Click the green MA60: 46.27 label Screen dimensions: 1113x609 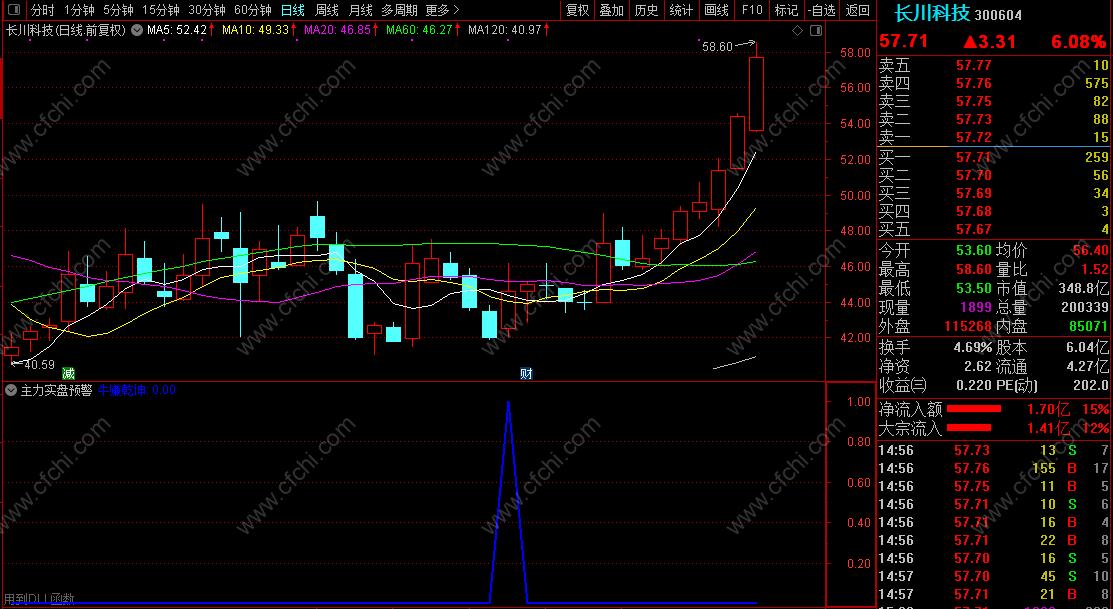point(420,31)
